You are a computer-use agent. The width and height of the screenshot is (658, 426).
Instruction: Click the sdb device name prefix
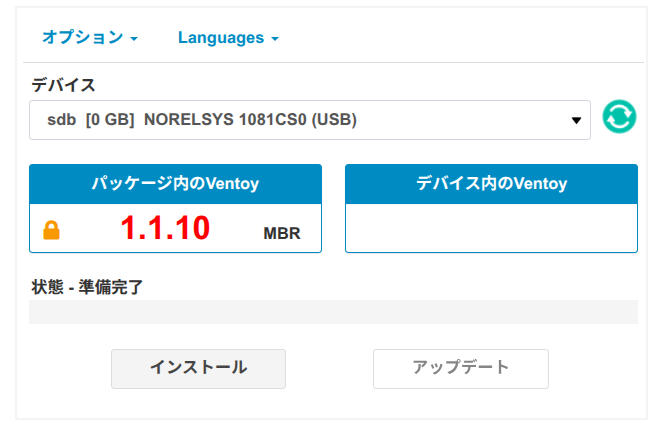61,120
